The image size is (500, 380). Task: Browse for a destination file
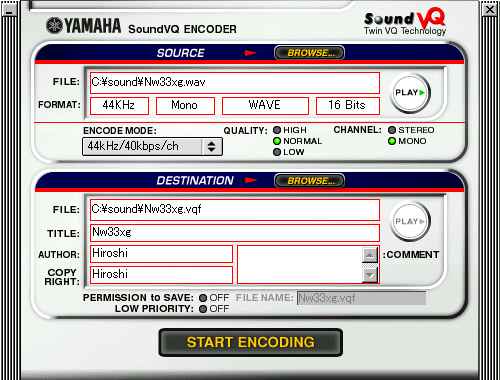pos(309,181)
